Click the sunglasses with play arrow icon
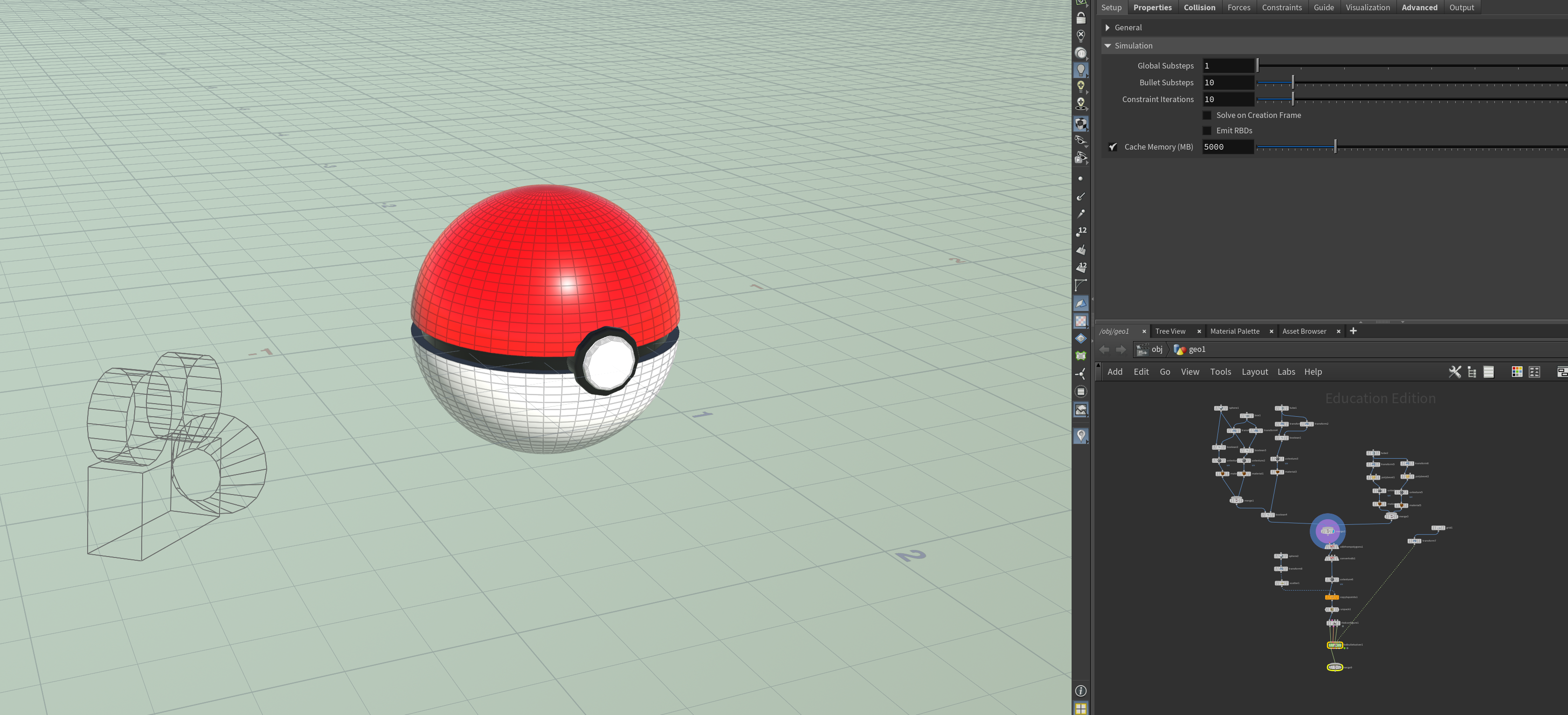Viewport: 1568px width, 715px height. [1080, 158]
